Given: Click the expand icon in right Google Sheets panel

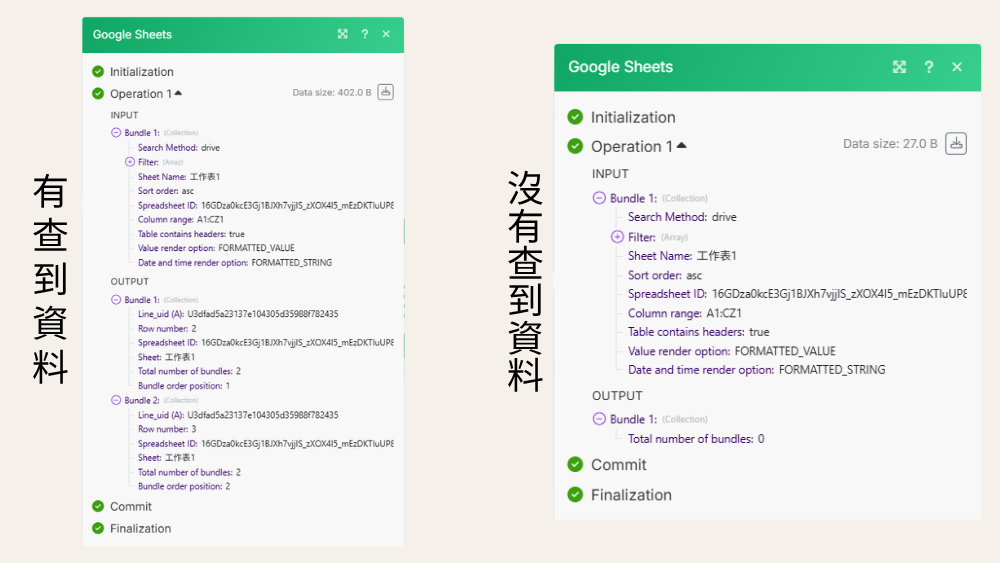Looking at the screenshot, I should [899, 67].
